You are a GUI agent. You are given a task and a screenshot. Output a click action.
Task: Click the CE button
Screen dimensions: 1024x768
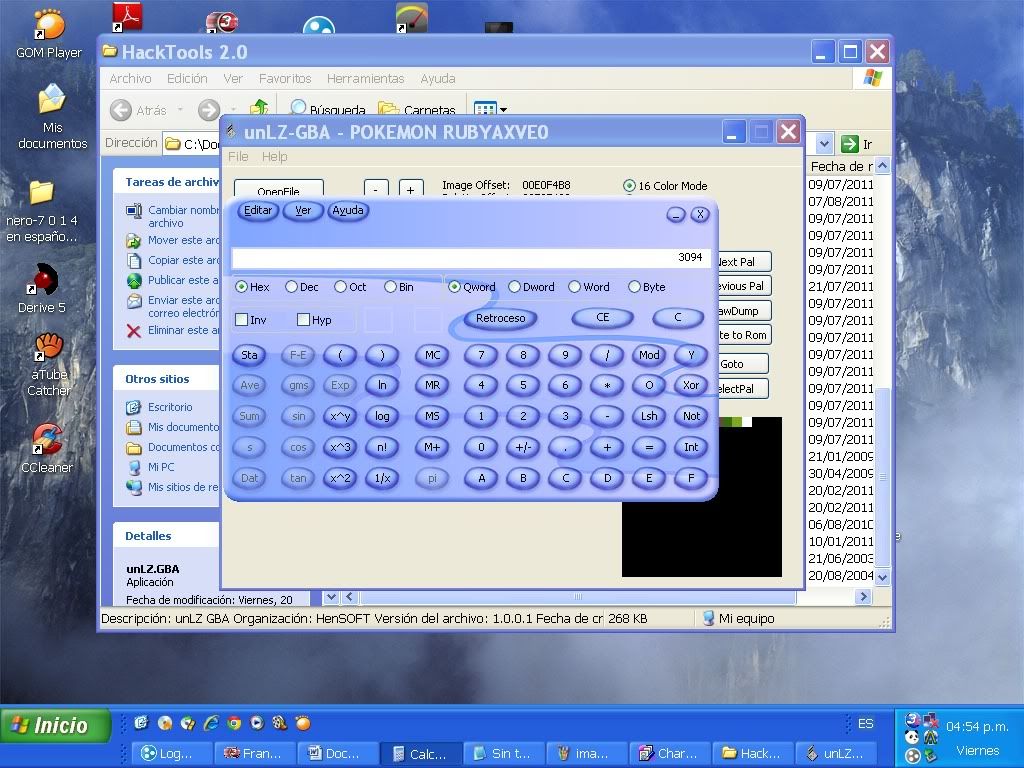(603, 317)
